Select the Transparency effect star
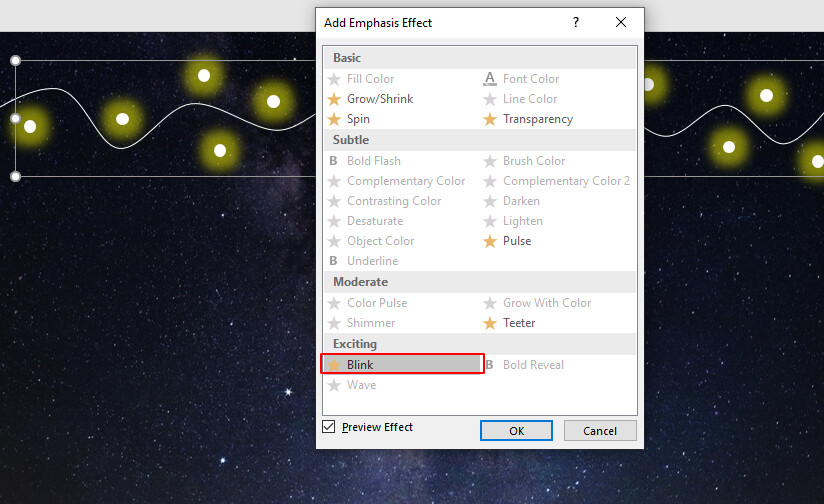Viewport: 824px width, 504px height. [490, 119]
